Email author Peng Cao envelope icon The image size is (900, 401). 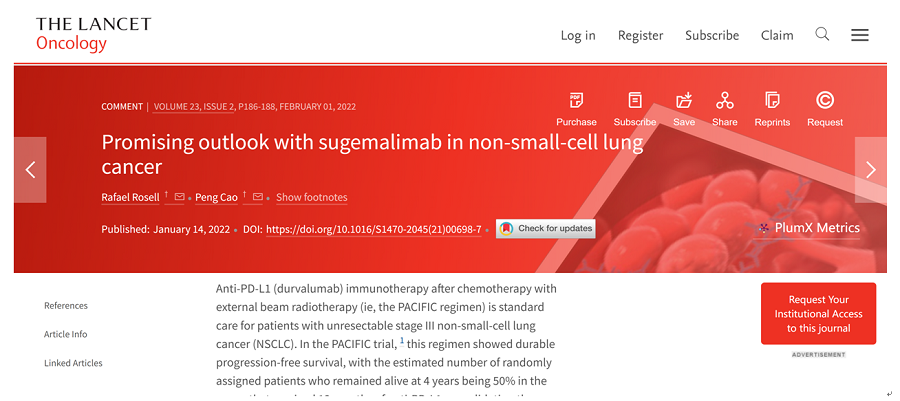point(258,197)
